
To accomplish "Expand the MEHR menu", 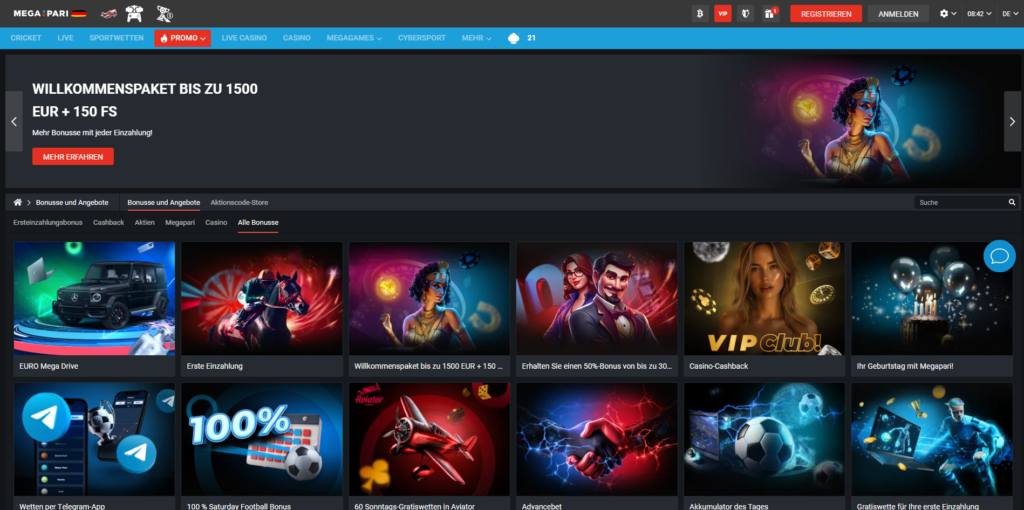I will 476,39.
